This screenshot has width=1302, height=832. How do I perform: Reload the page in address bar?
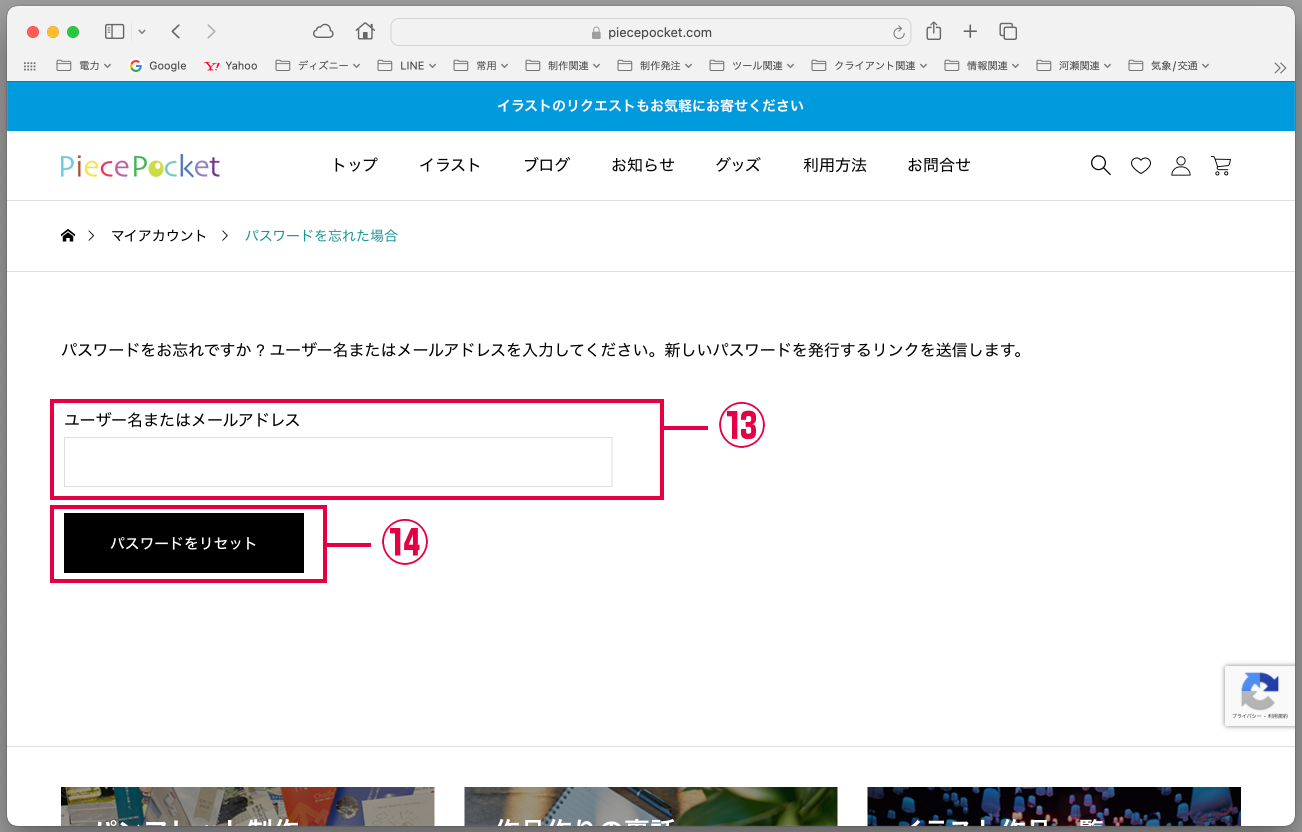coord(898,33)
